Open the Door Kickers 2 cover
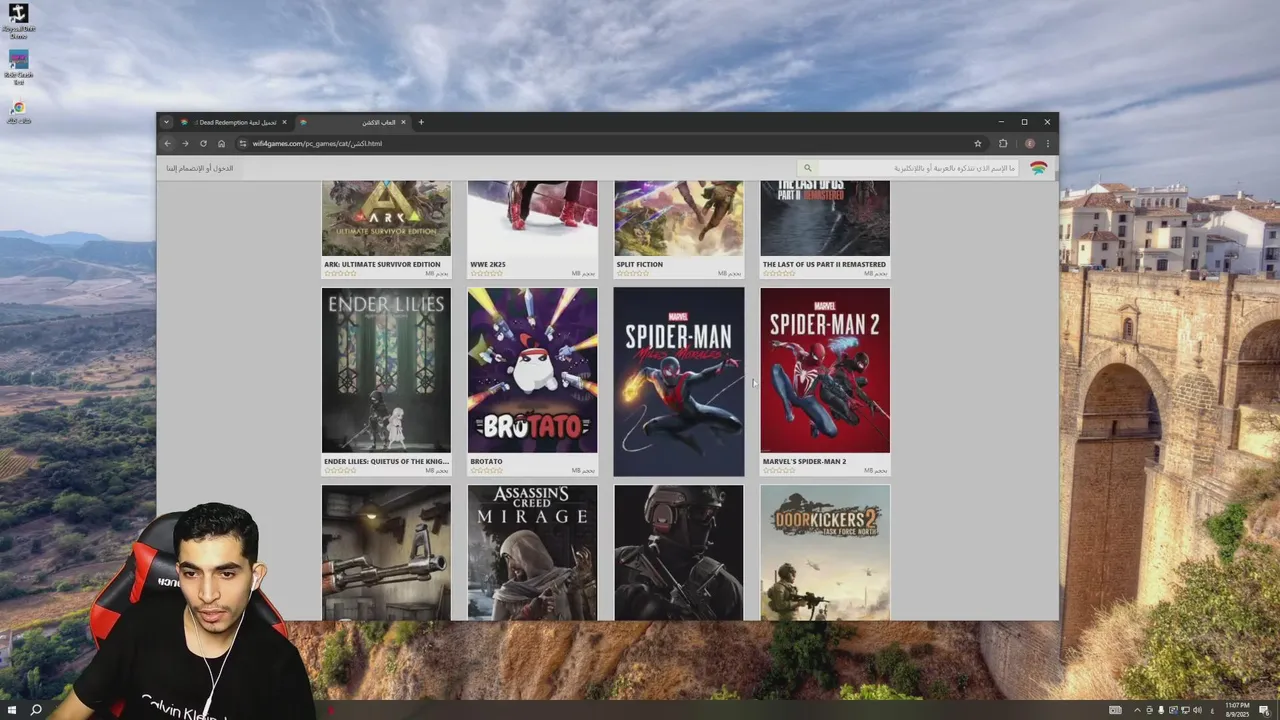Viewport: 1280px width, 720px height. [825, 552]
